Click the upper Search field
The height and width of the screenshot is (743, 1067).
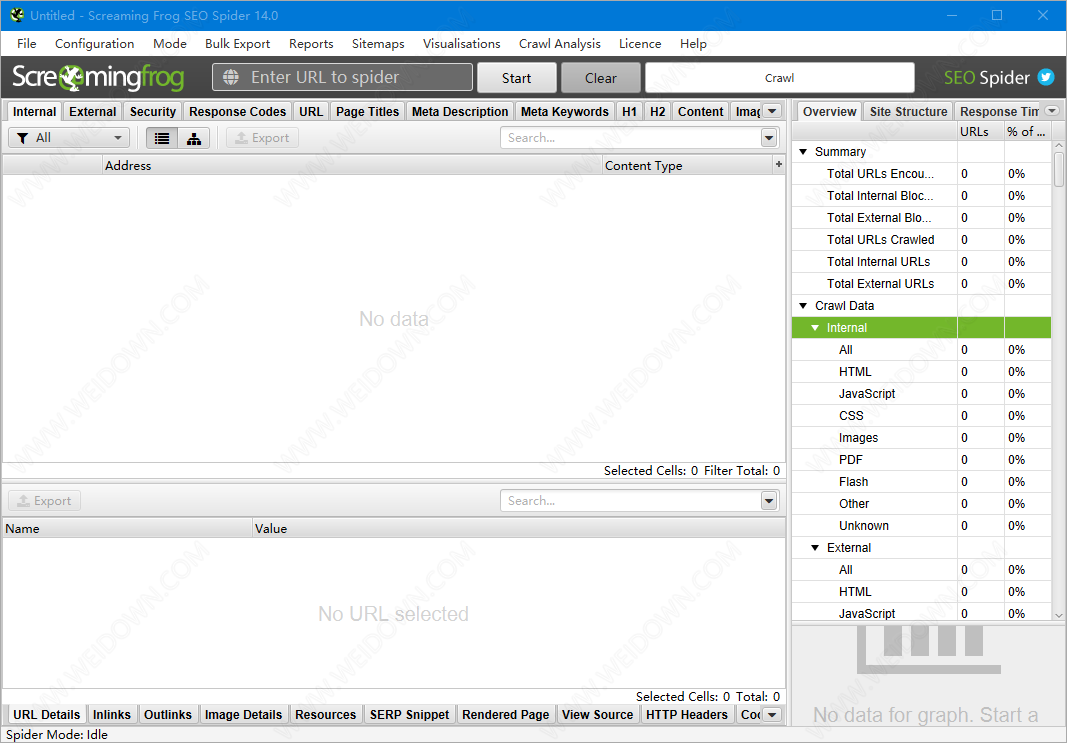[631, 138]
